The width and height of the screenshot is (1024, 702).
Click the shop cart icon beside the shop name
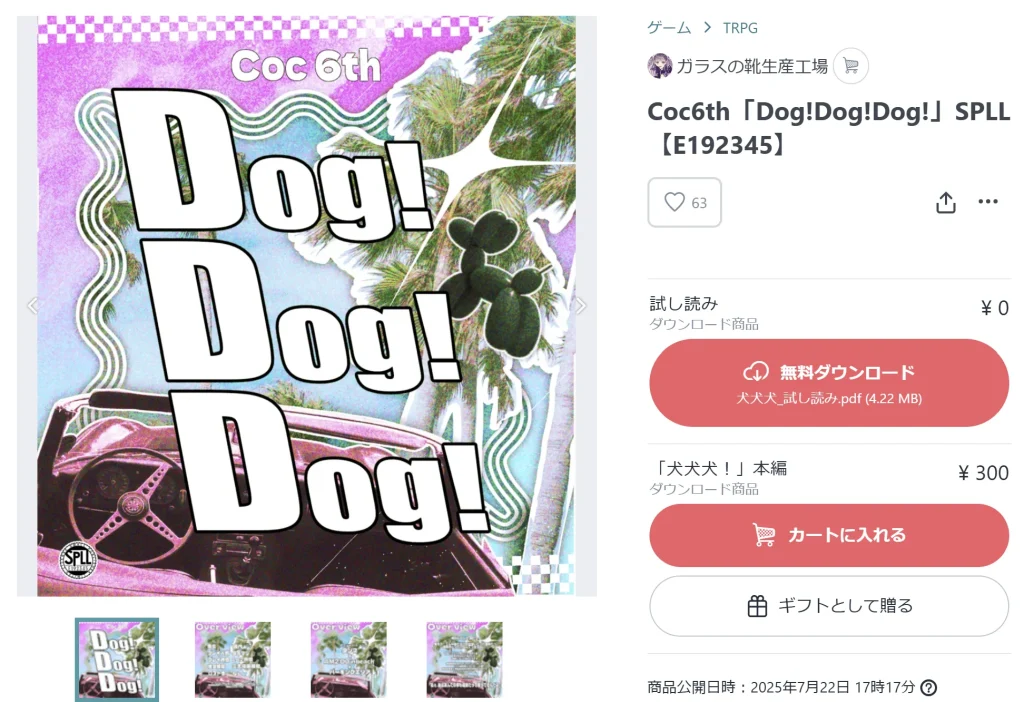pyautogui.click(x=851, y=66)
